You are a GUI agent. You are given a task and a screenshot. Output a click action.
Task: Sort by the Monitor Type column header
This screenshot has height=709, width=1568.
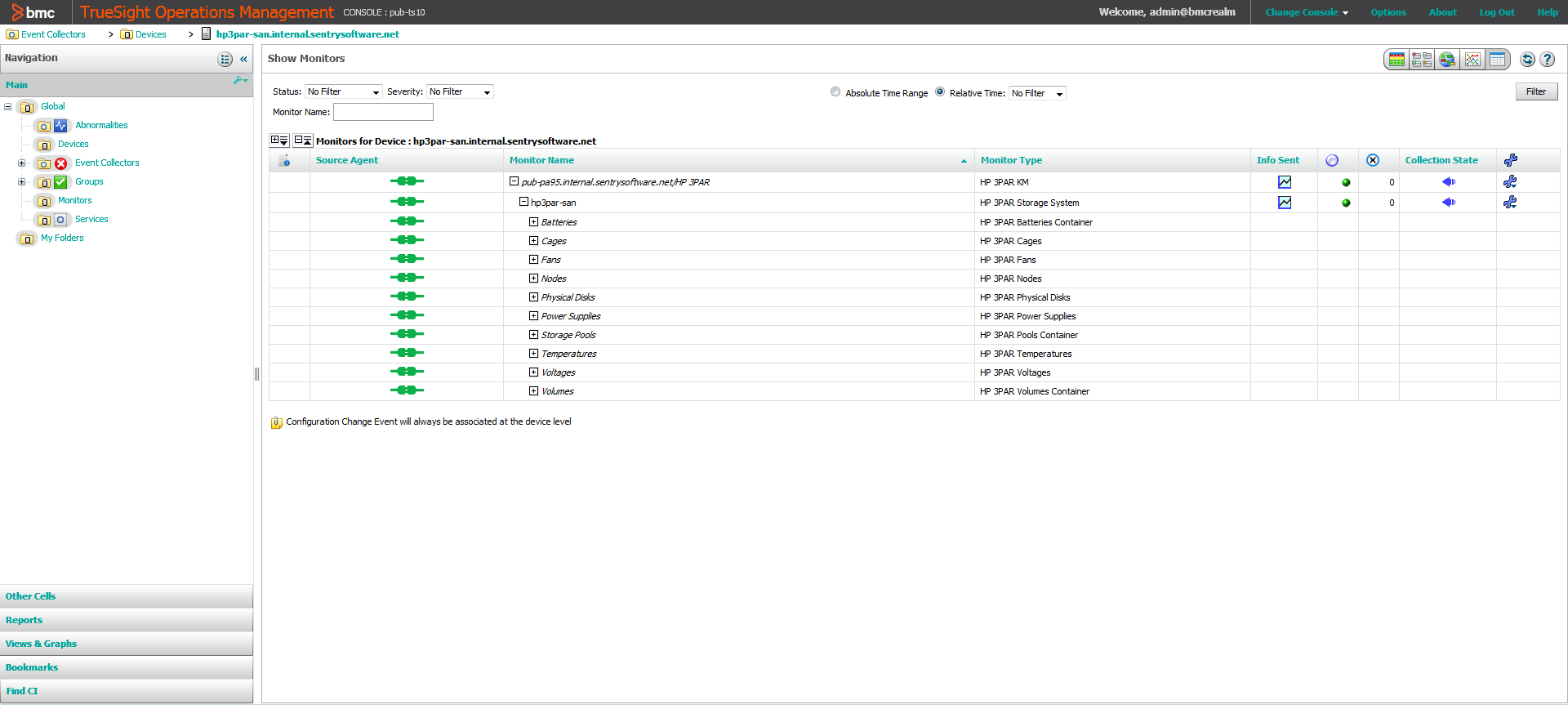pyautogui.click(x=1011, y=160)
